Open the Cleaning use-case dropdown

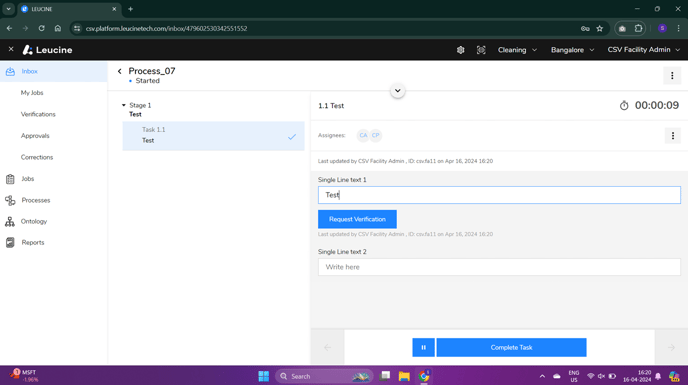[x=517, y=50]
